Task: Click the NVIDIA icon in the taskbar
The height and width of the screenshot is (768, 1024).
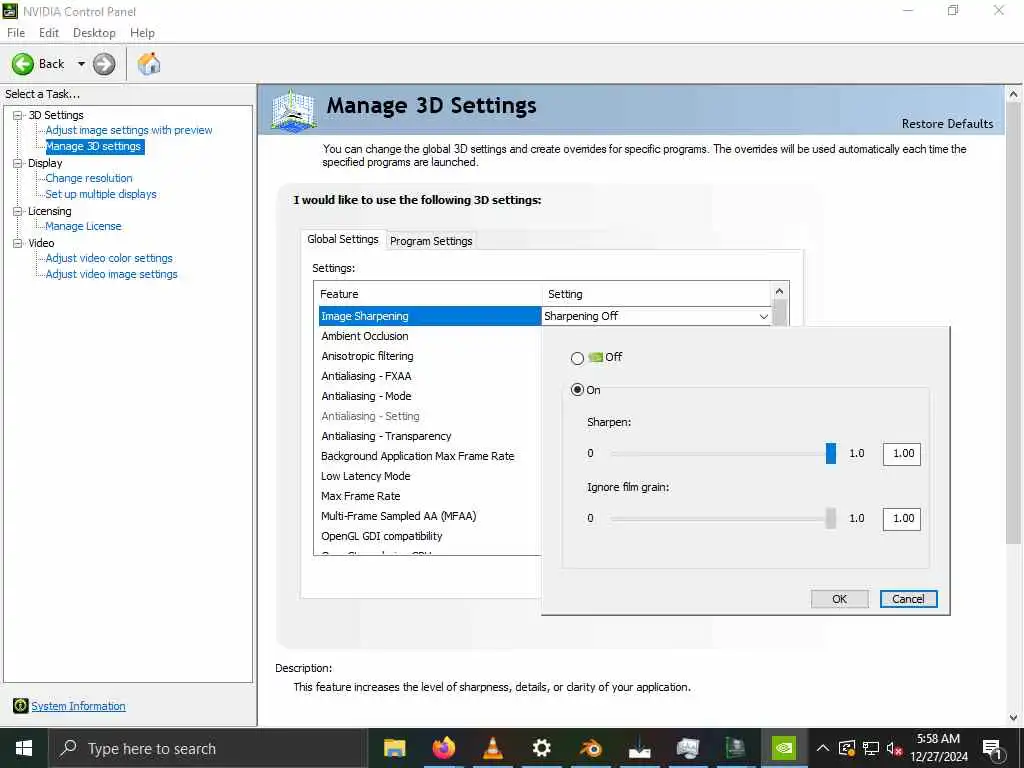Action: tap(783, 748)
